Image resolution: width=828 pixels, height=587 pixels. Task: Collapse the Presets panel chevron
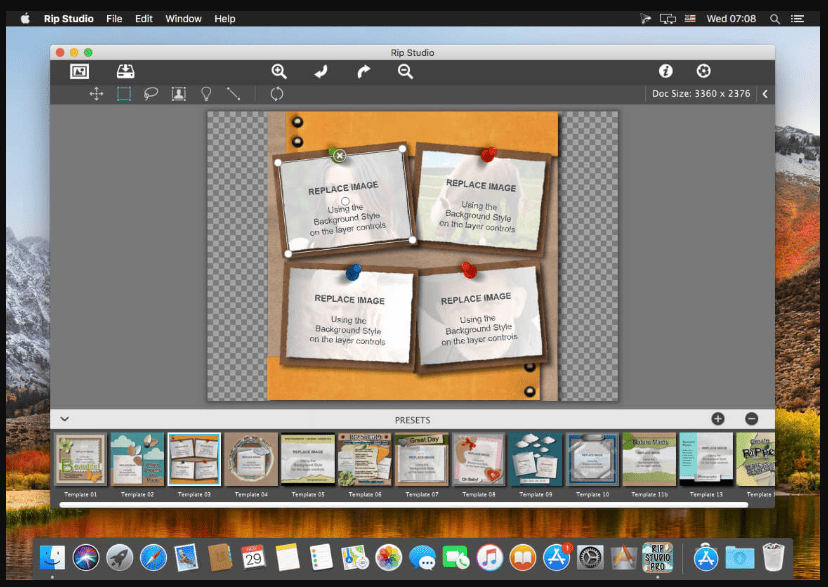pyautogui.click(x=64, y=419)
